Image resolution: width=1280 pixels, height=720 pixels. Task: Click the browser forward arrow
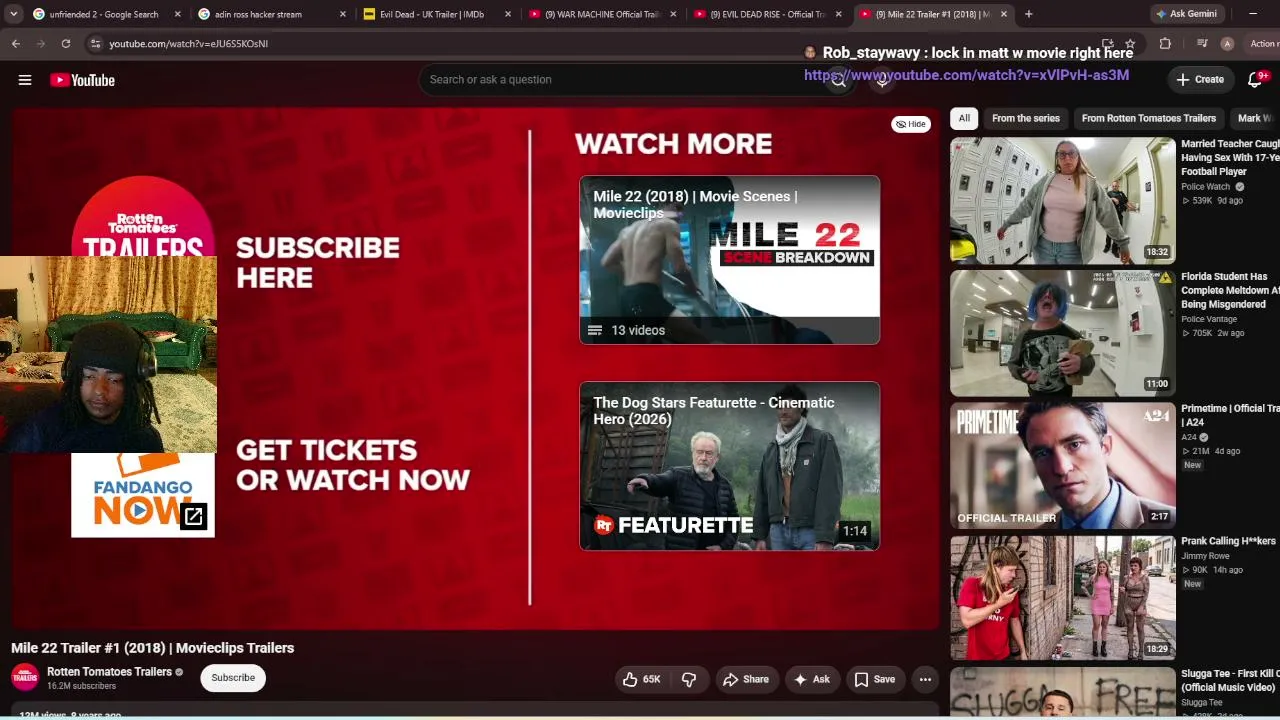pyautogui.click(x=41, y=44)
